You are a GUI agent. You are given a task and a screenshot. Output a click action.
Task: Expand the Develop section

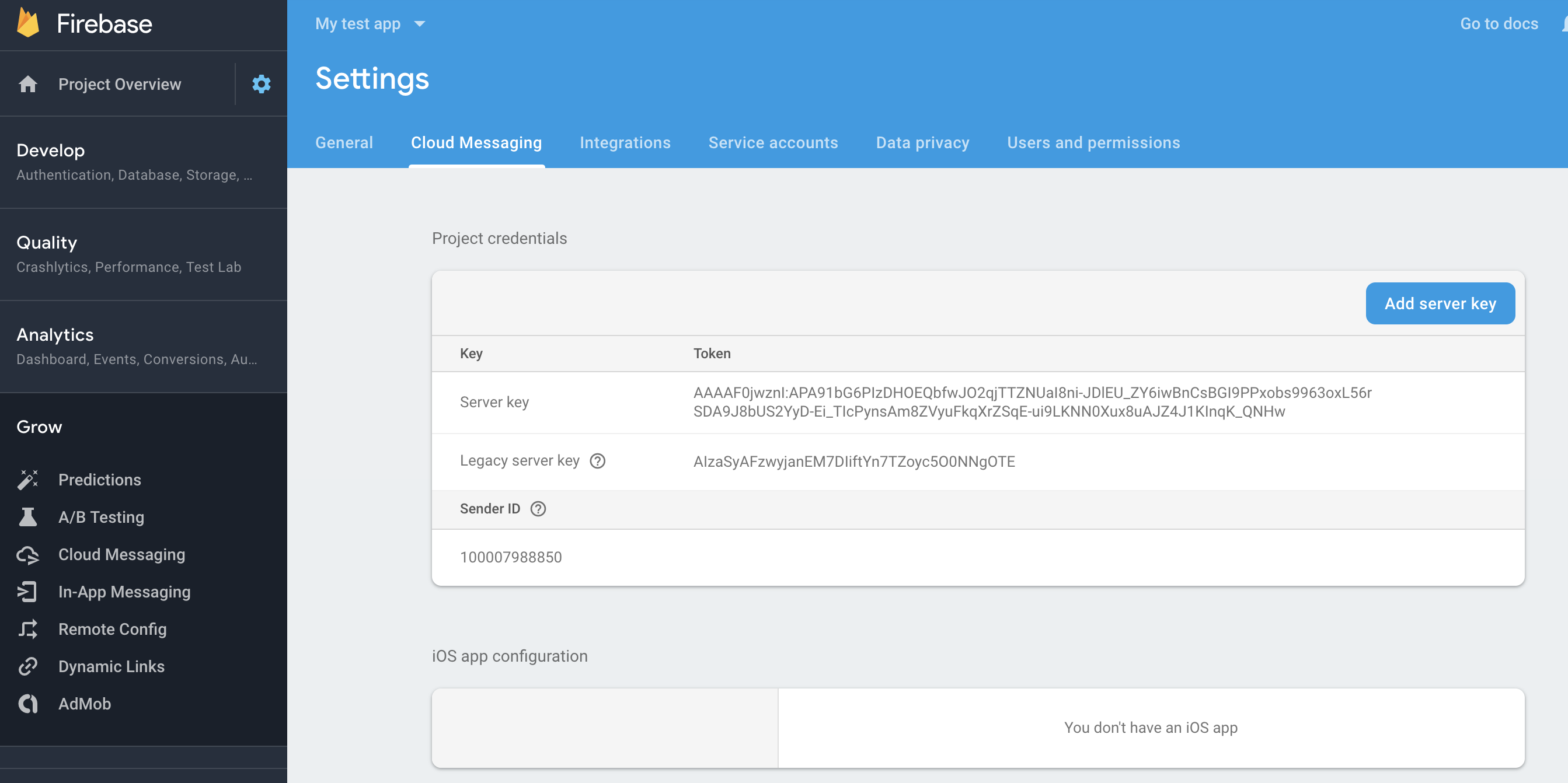click(x=144, y=162)
